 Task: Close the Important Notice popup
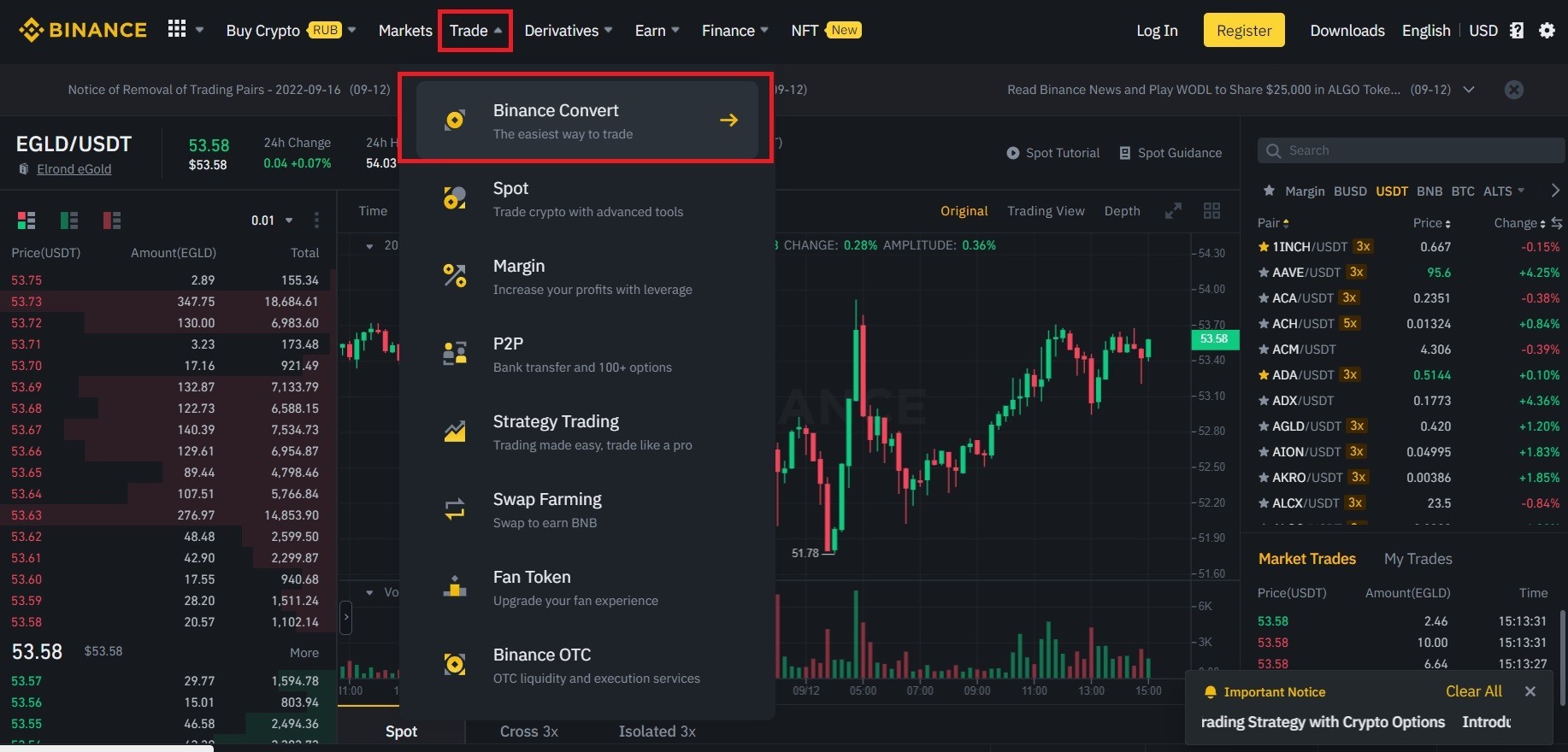1530,691
